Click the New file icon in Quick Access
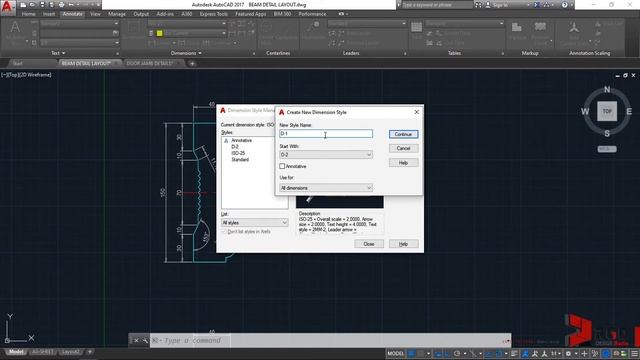The image size is (640, 360). 23,5
